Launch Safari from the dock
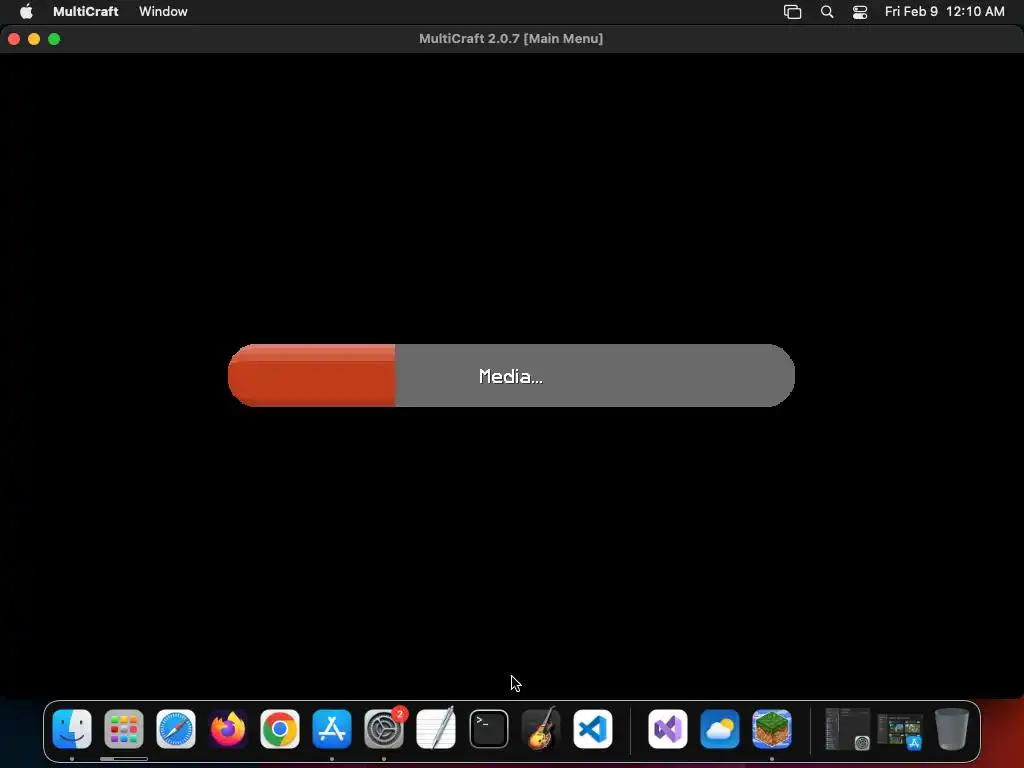 (176, 728)
